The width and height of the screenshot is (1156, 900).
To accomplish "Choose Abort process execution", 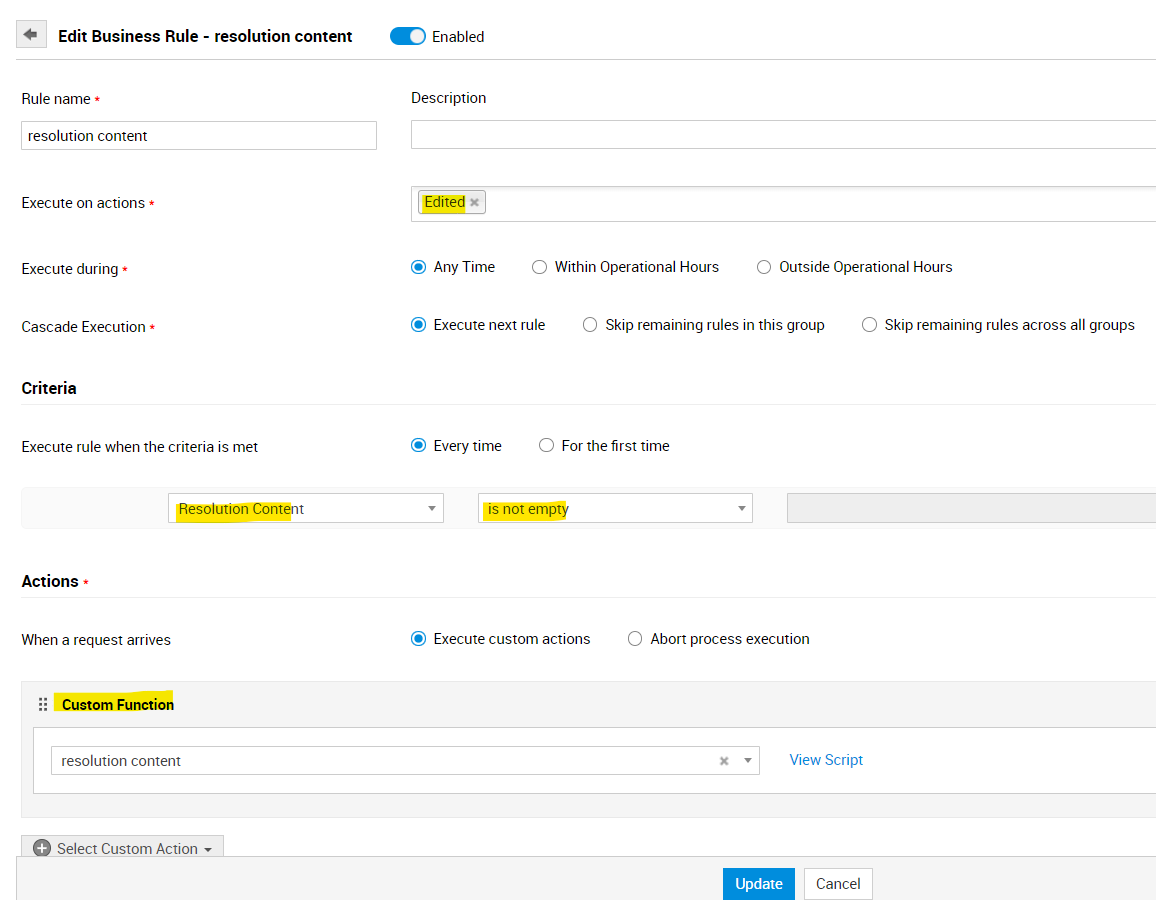I will pyautogui.click(x=635, y=639).
